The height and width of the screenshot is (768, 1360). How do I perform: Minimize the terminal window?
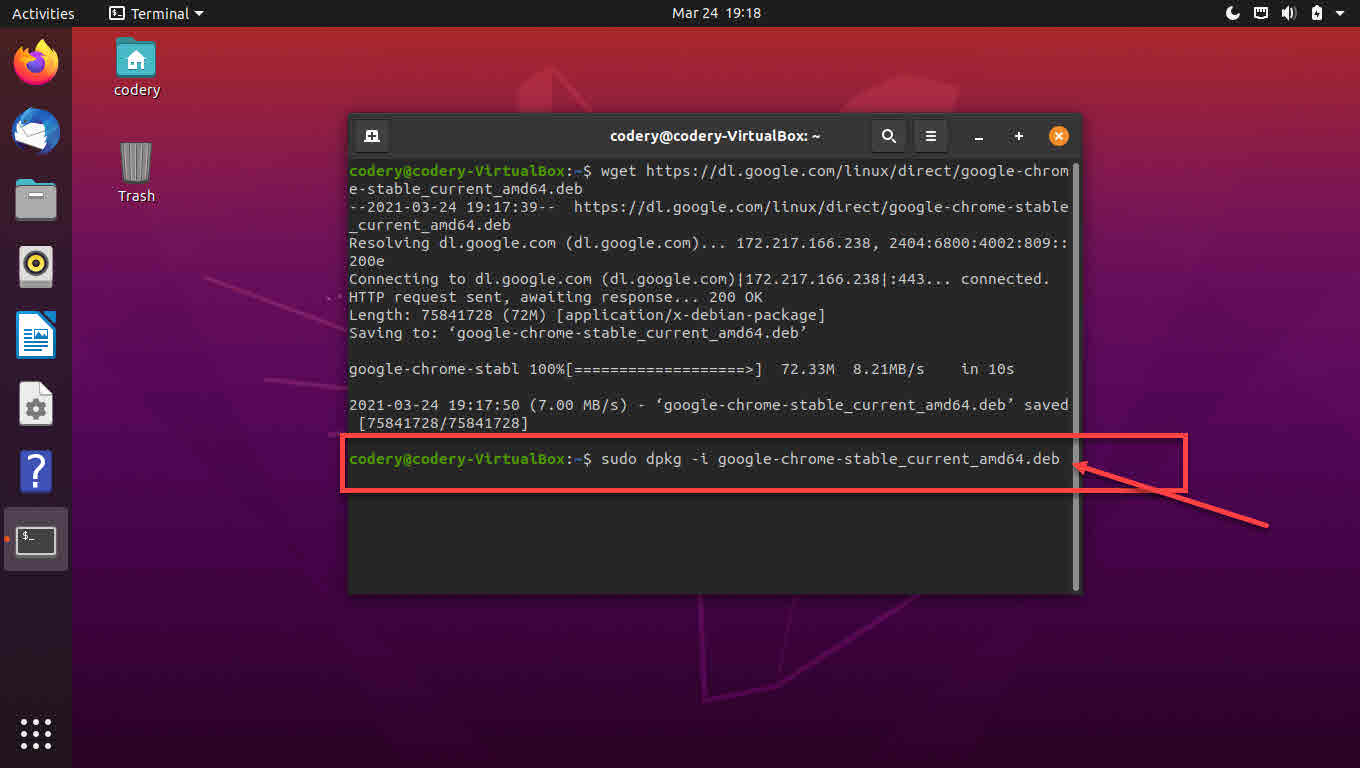pos(979,136)
